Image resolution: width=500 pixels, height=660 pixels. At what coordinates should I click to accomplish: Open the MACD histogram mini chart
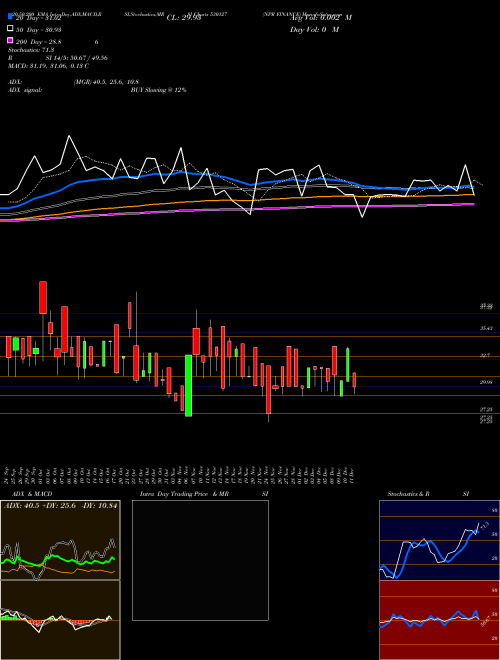coord(60,620)
